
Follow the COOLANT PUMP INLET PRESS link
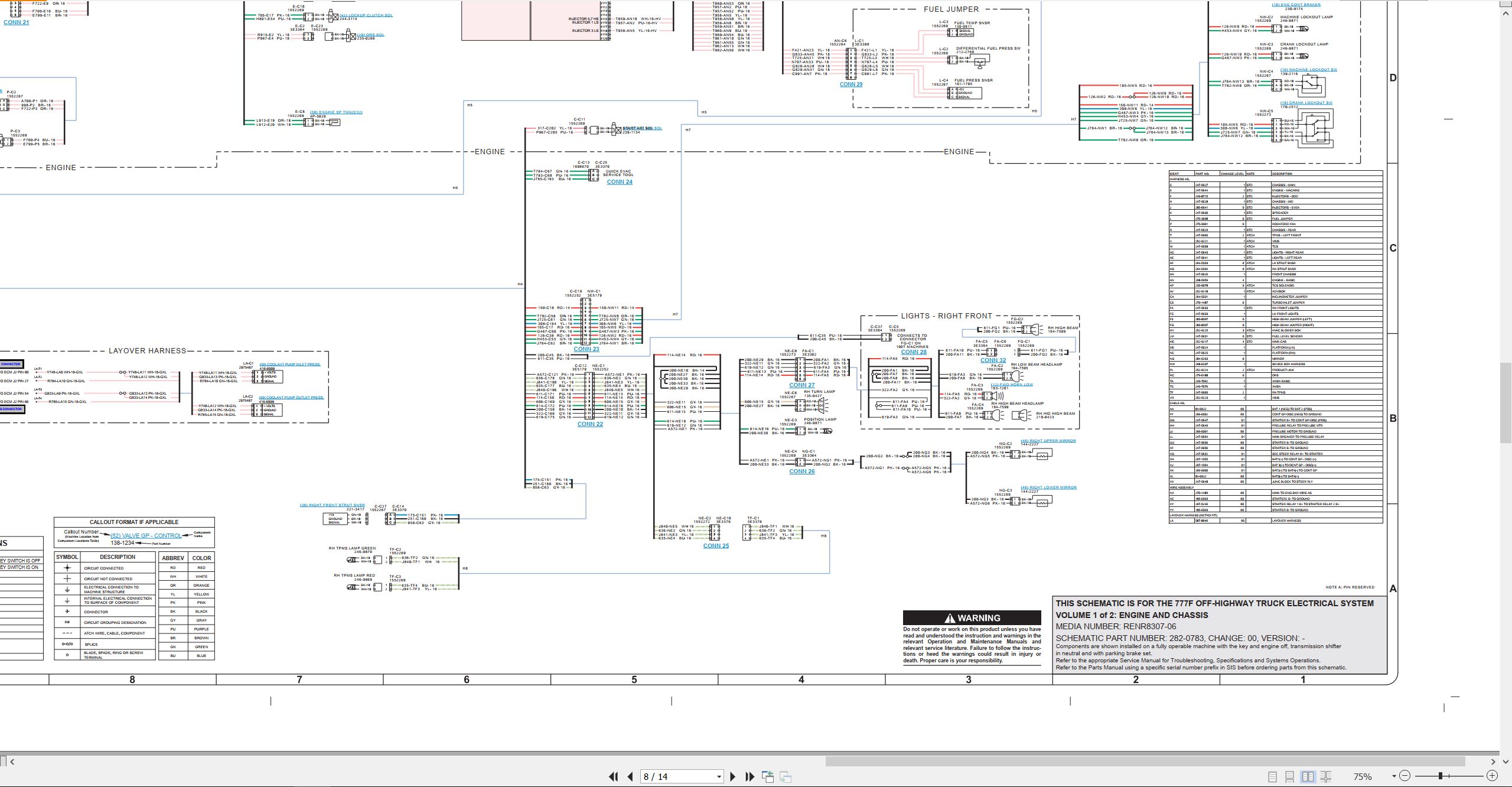(289, 365)
